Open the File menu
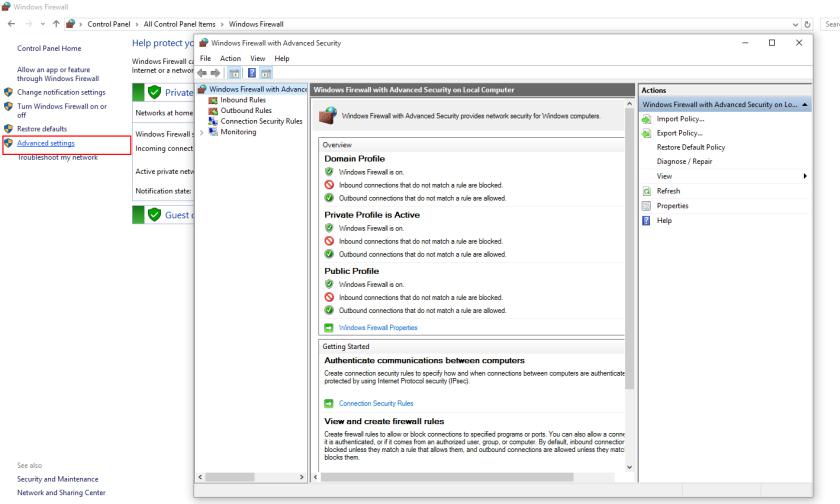Viewport: 840px width, 504px height. point(205,58)
